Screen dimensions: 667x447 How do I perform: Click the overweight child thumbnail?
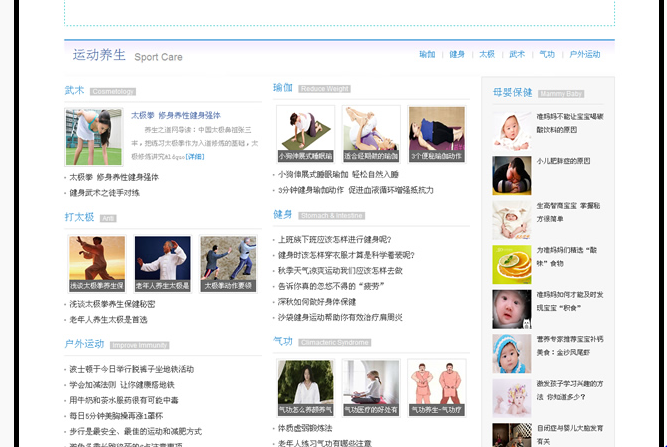point(512,175)
